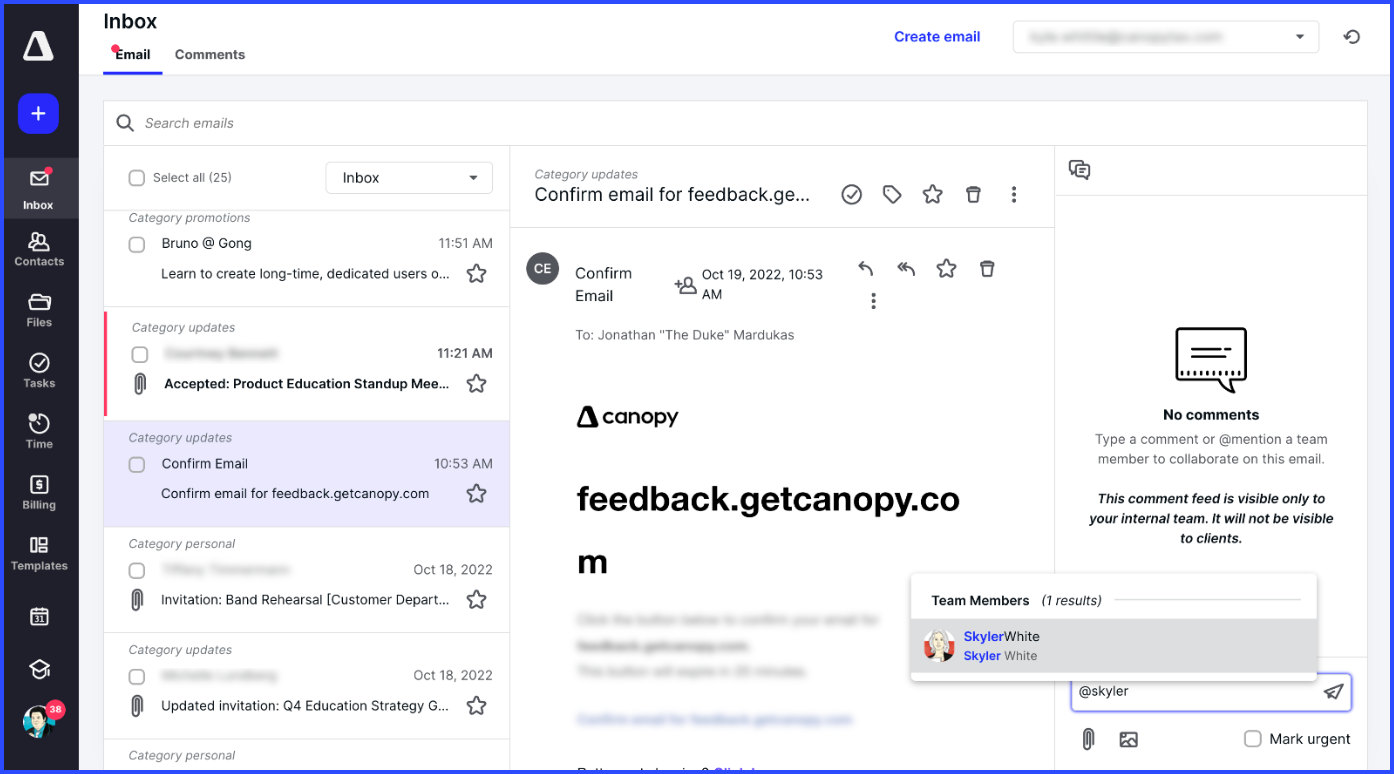Insert an image into the comment

tap(1129, 739)
